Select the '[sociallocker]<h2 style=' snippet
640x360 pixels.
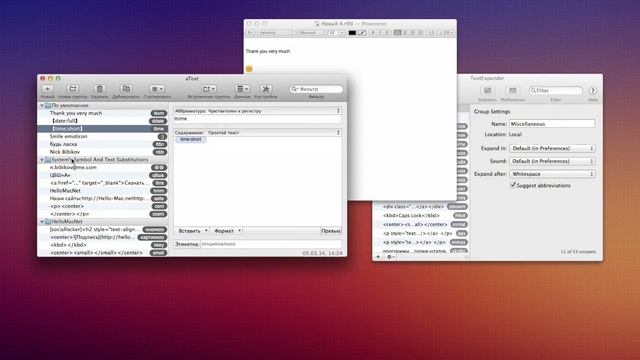click(102, 229)
